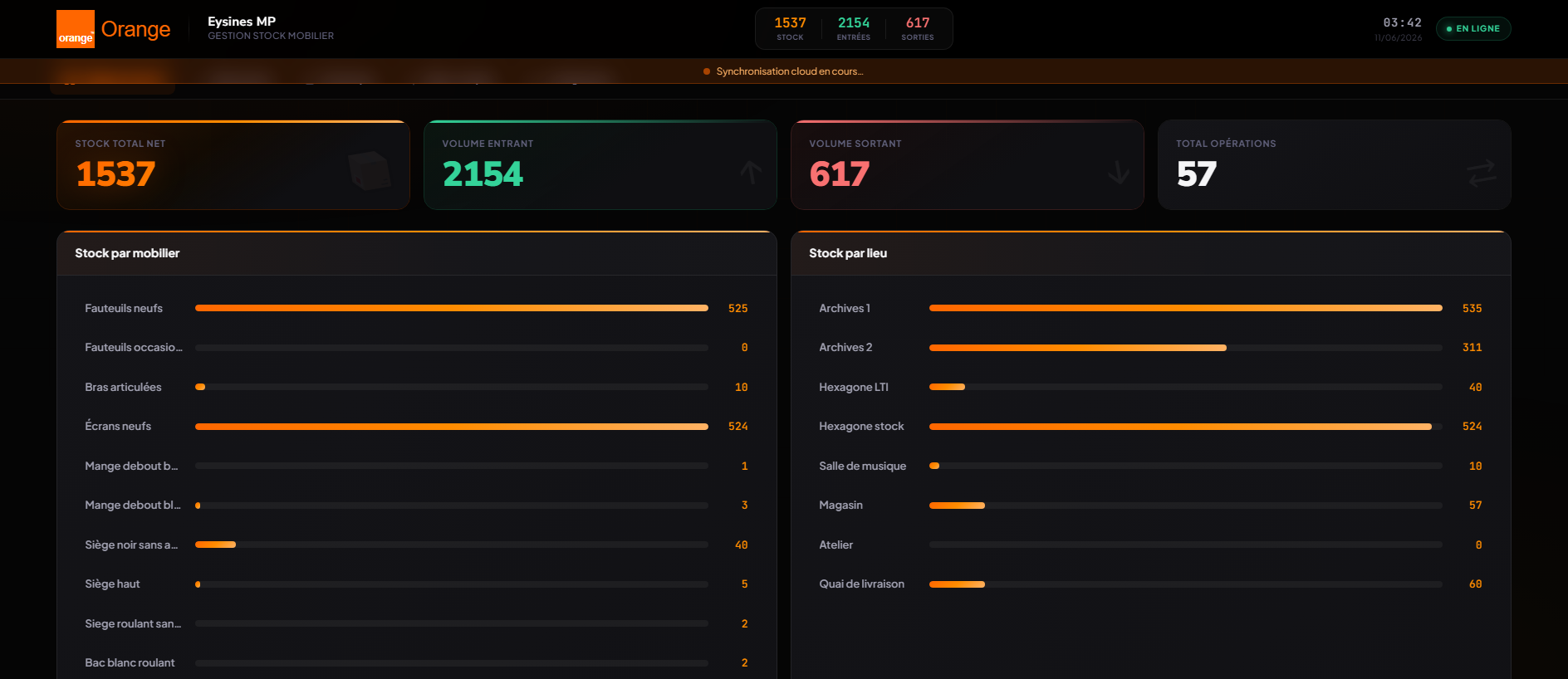The width and height of the screenshot is (1568, 679).
Task: Click the Eysines MP site title
Action: pos(242,22)
